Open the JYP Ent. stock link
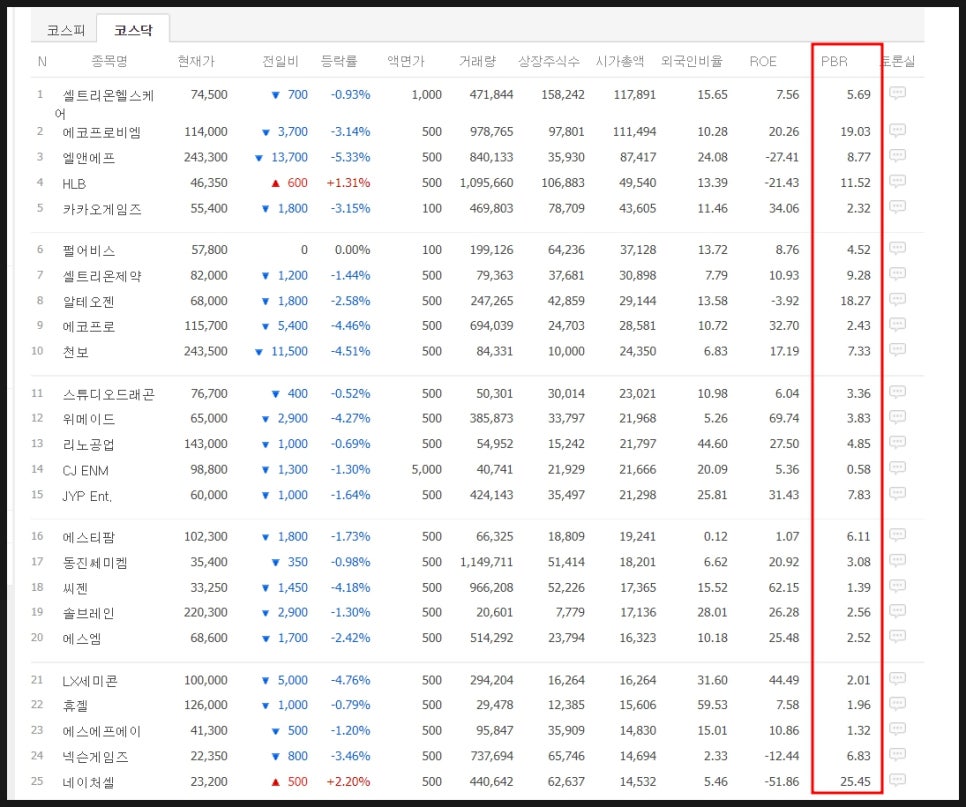 coord(87,496)
